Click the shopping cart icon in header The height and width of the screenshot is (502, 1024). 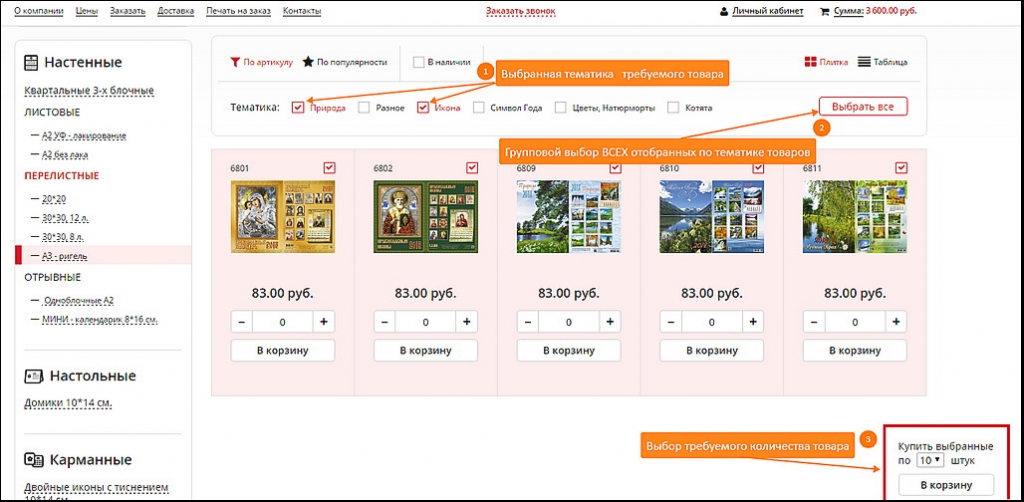[824, 11]
